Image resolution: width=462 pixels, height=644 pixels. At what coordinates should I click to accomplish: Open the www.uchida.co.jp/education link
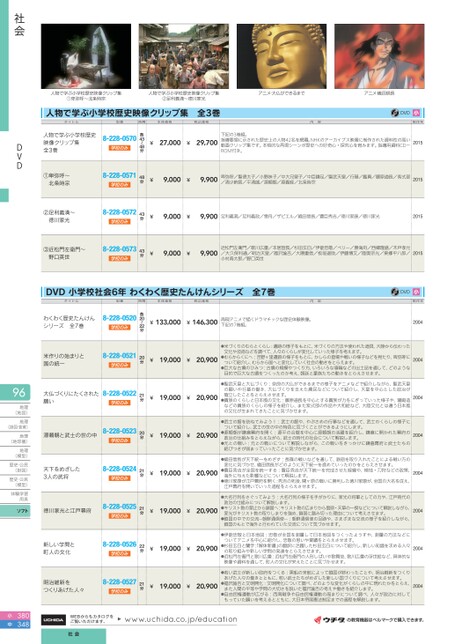click(181, 619)
